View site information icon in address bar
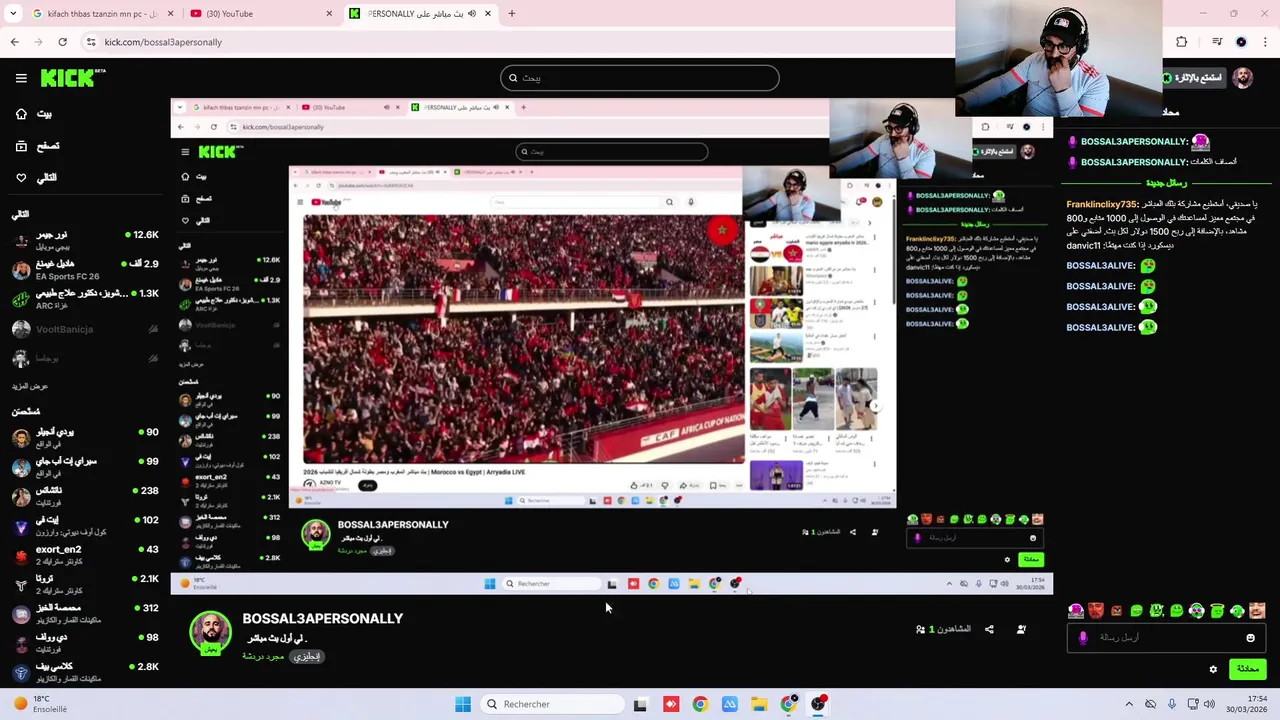 coord(91,42)
